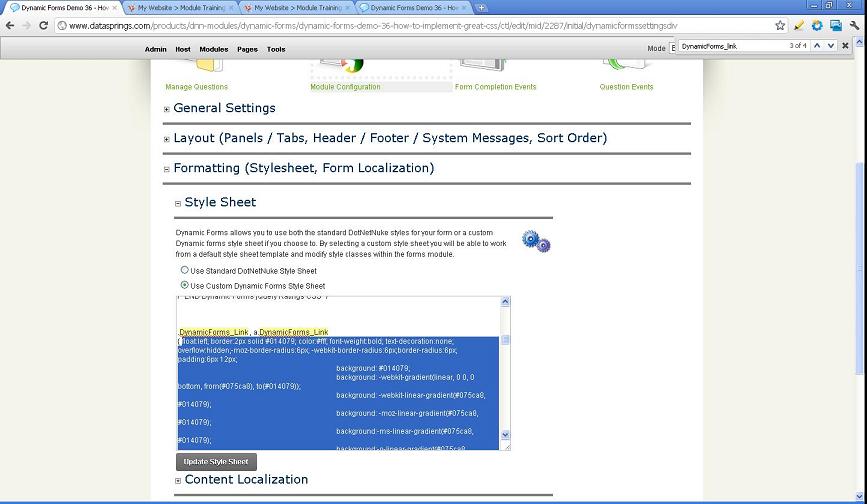Screen dimensions: 867x504
Task: Open the Admin menu
Action: coord(155,49)
